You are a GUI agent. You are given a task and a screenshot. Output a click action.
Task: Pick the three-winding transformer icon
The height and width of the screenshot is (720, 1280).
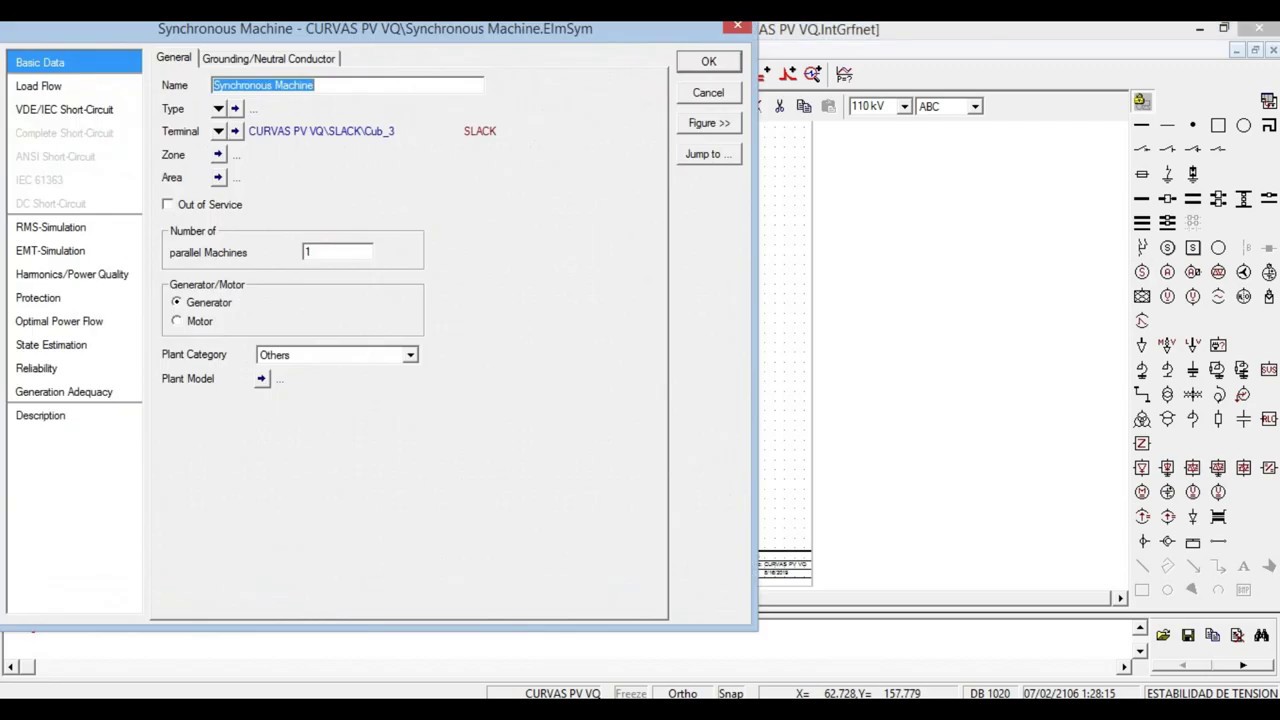click(x=1142, y=418)
